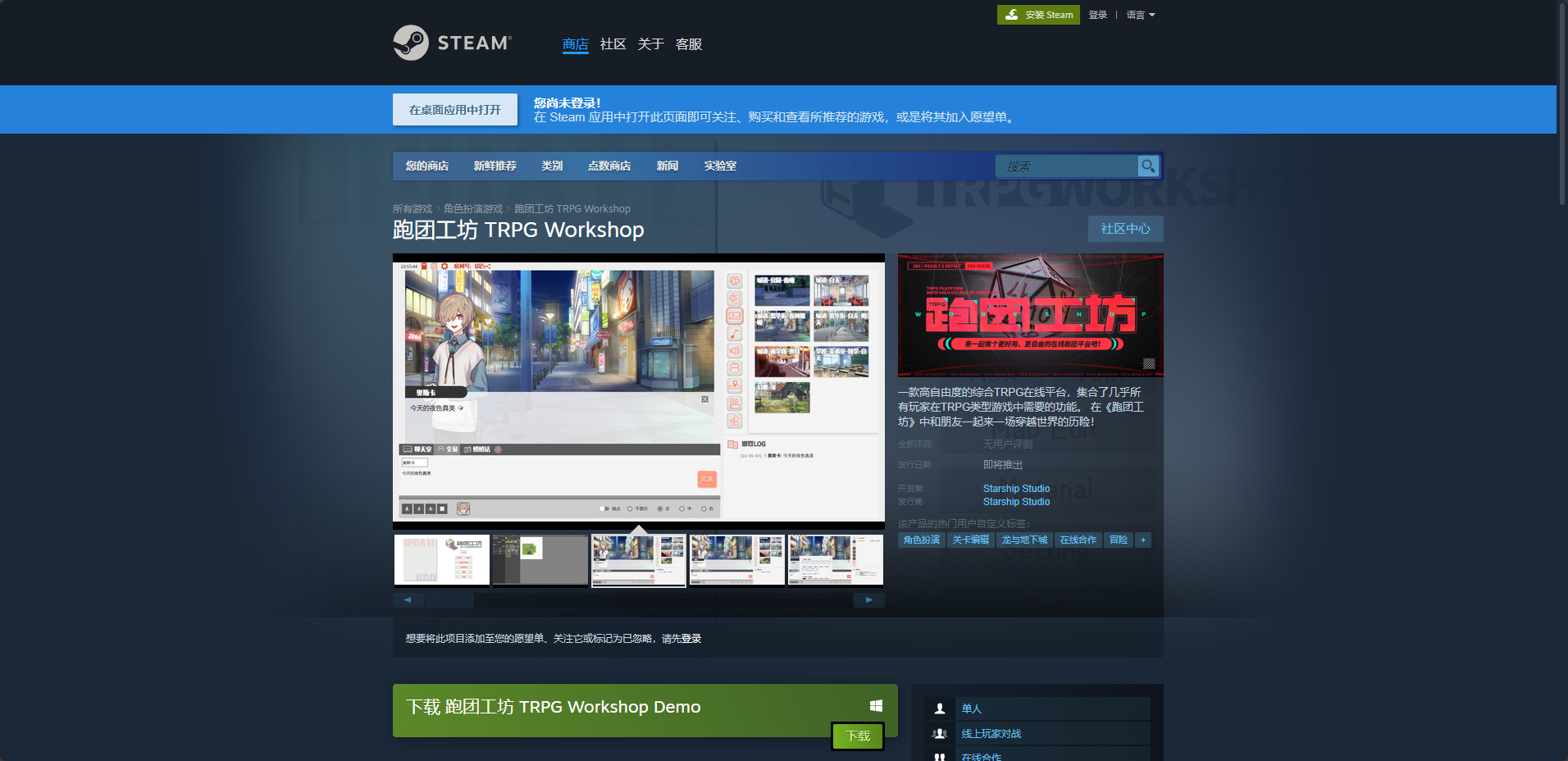Go to the 社区 community section
1568x761 pixels.
tap(613, 44)
